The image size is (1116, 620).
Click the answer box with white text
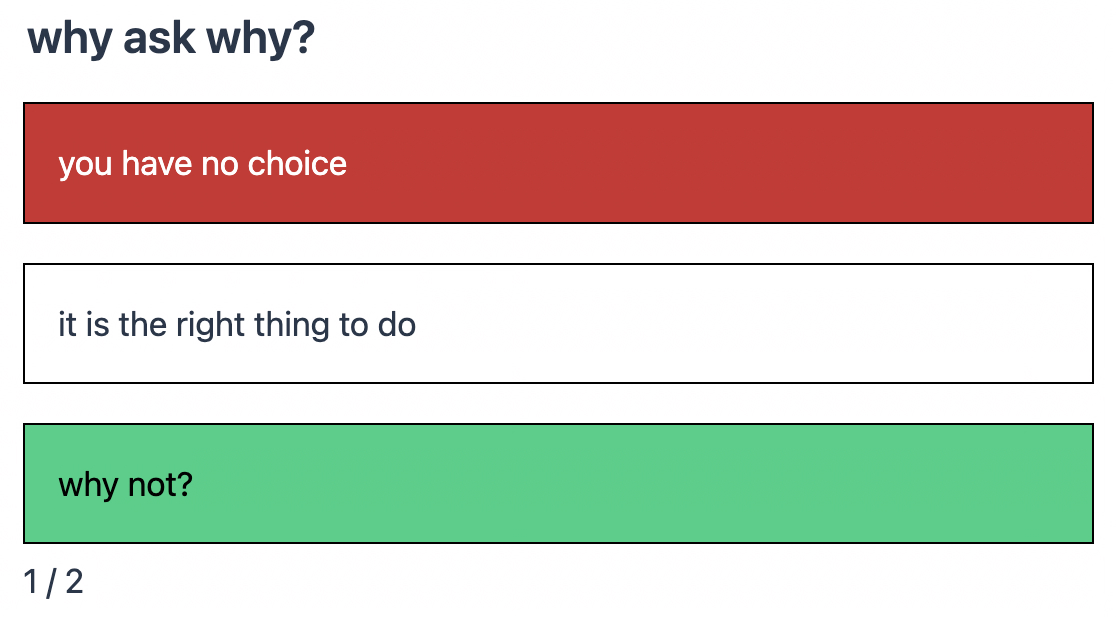557,163
